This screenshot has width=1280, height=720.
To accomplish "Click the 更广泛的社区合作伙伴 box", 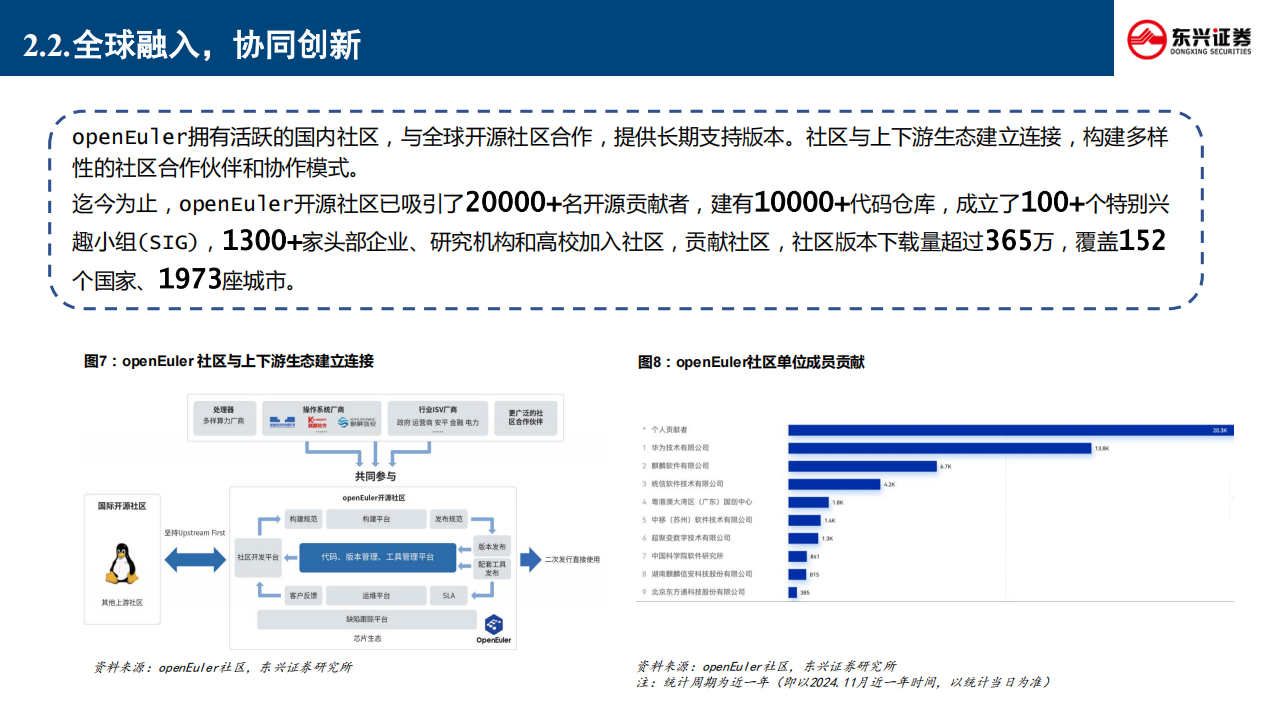I will 524,417.
